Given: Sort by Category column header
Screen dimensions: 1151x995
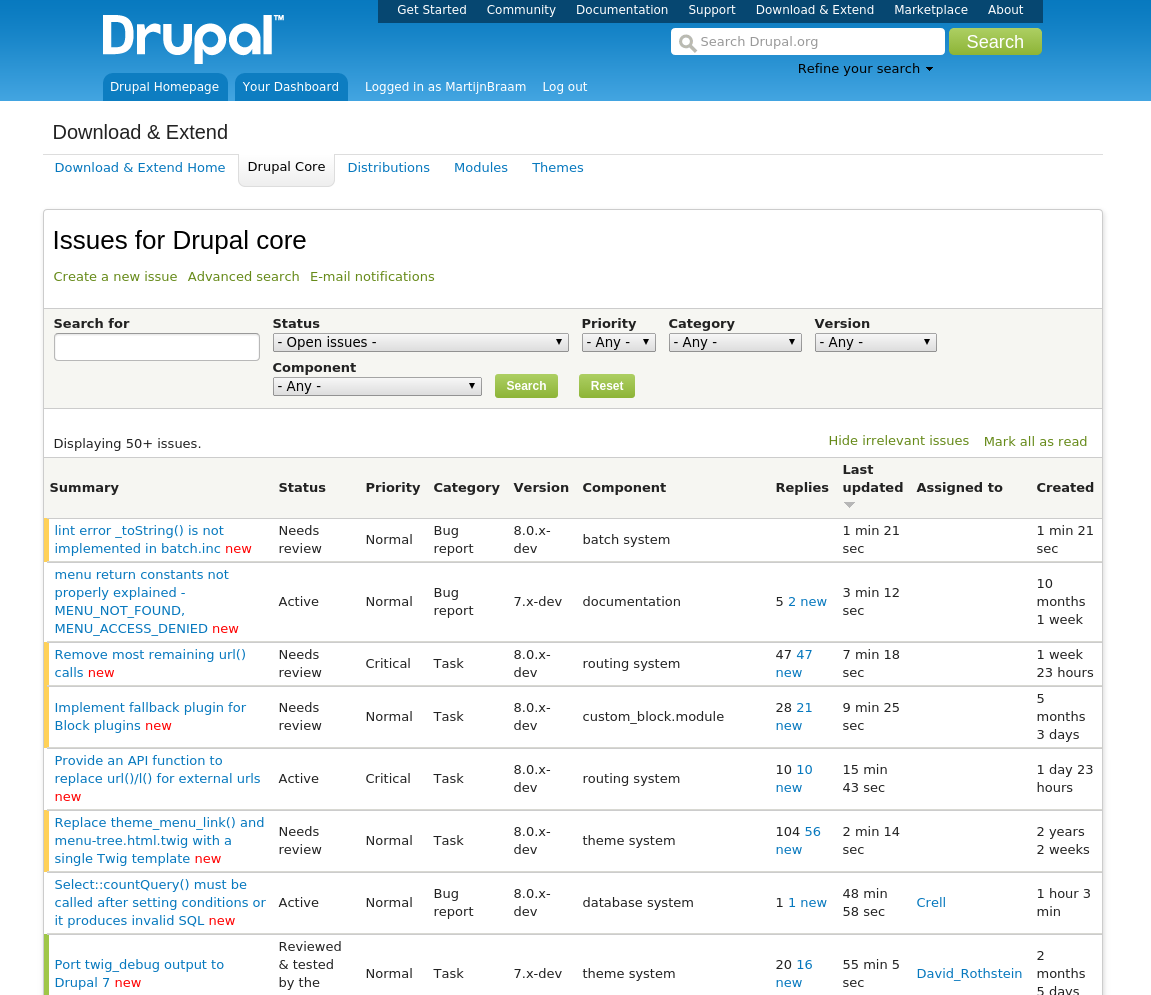Looking at the screenshot, I should 466,488.
